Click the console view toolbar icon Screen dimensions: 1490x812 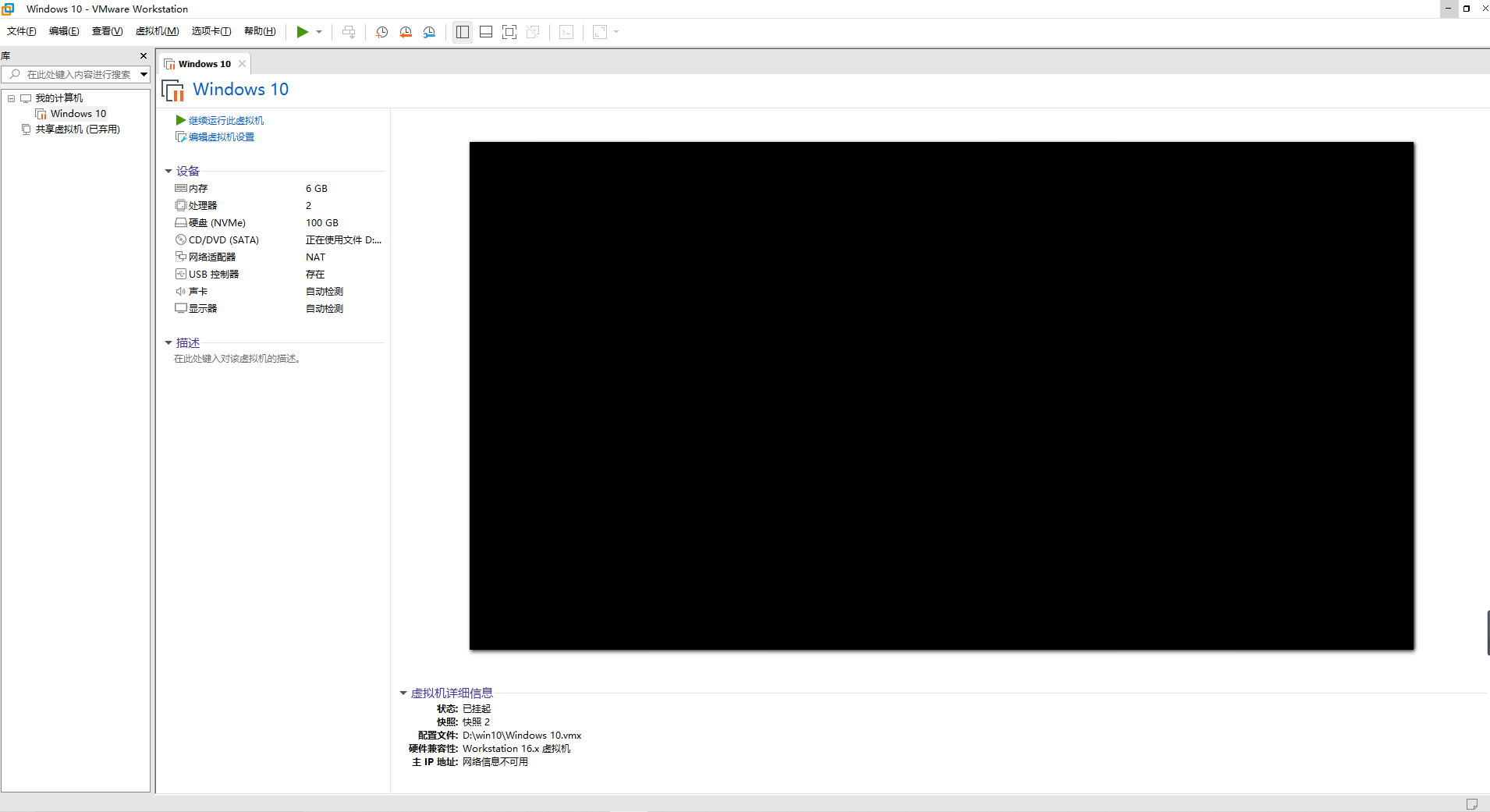pos(566,32)
